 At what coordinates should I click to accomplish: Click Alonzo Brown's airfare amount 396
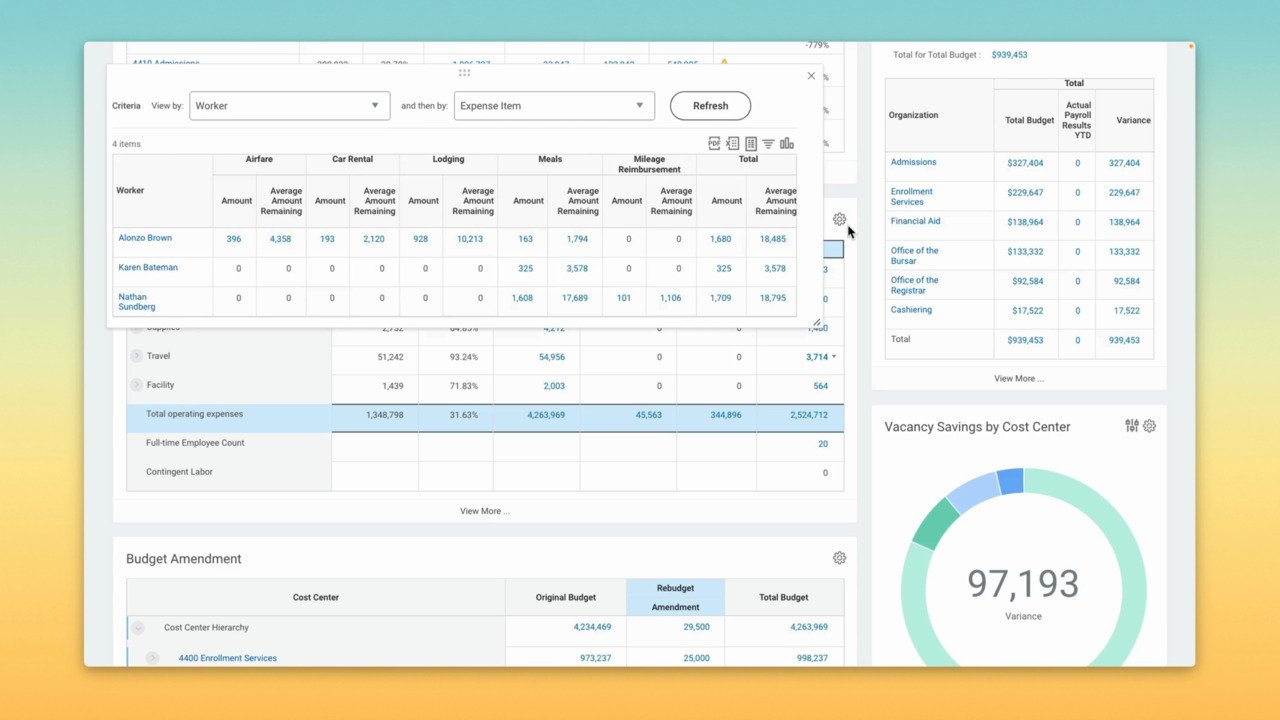tap(234, 240)
